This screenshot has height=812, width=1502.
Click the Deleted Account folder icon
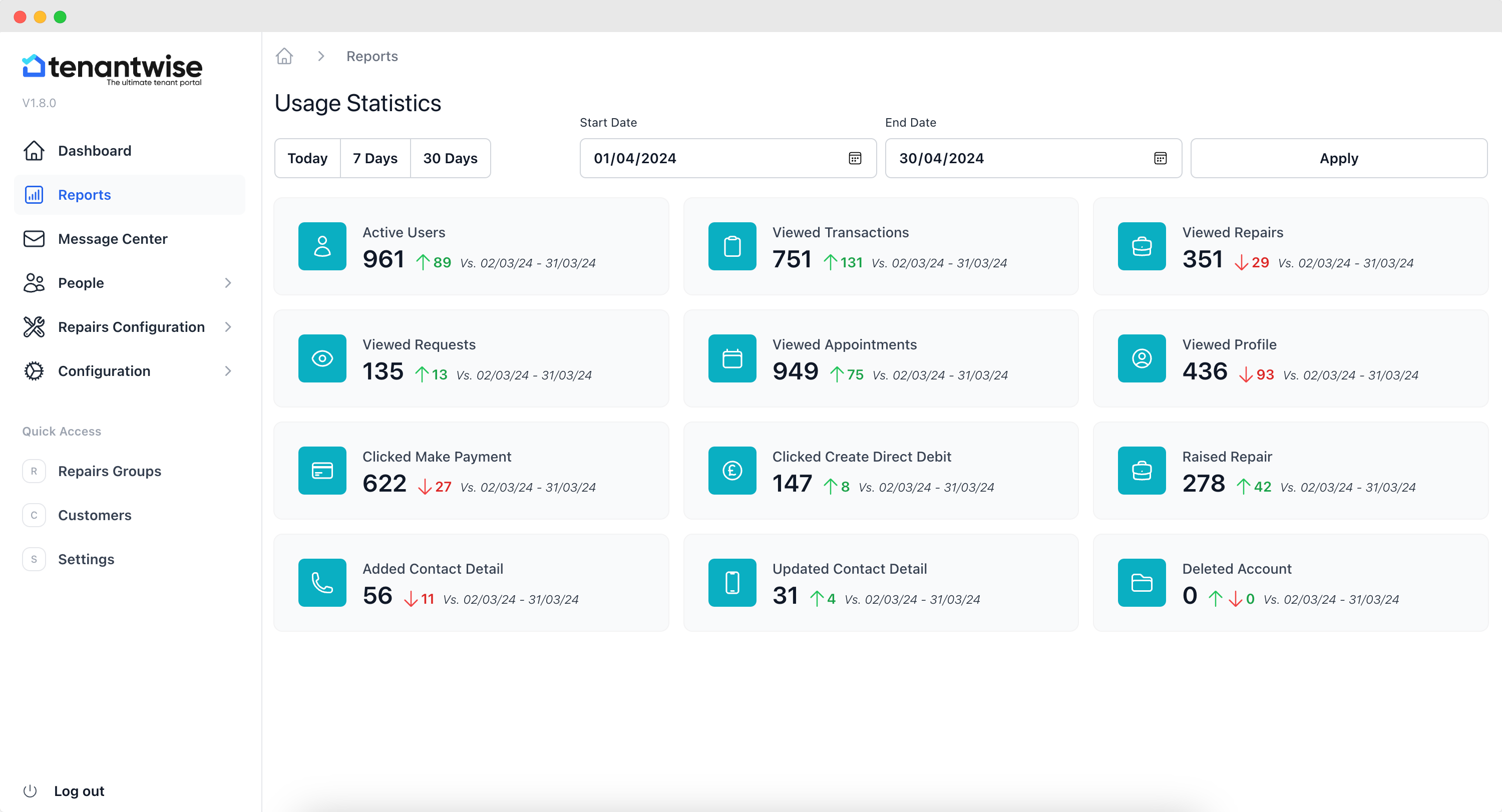tap(1141, 582)
